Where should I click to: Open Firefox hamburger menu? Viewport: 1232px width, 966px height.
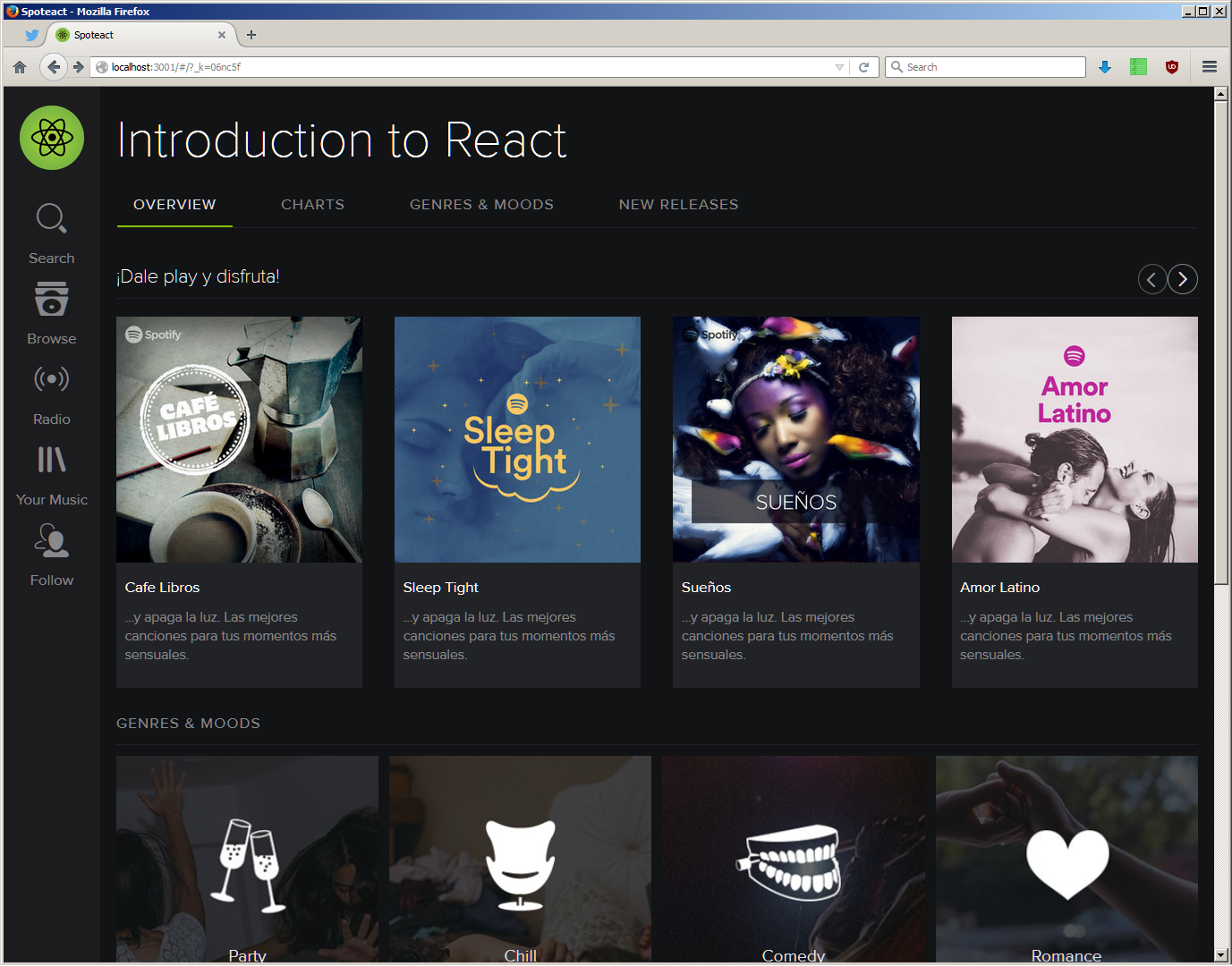(1210, 67)
